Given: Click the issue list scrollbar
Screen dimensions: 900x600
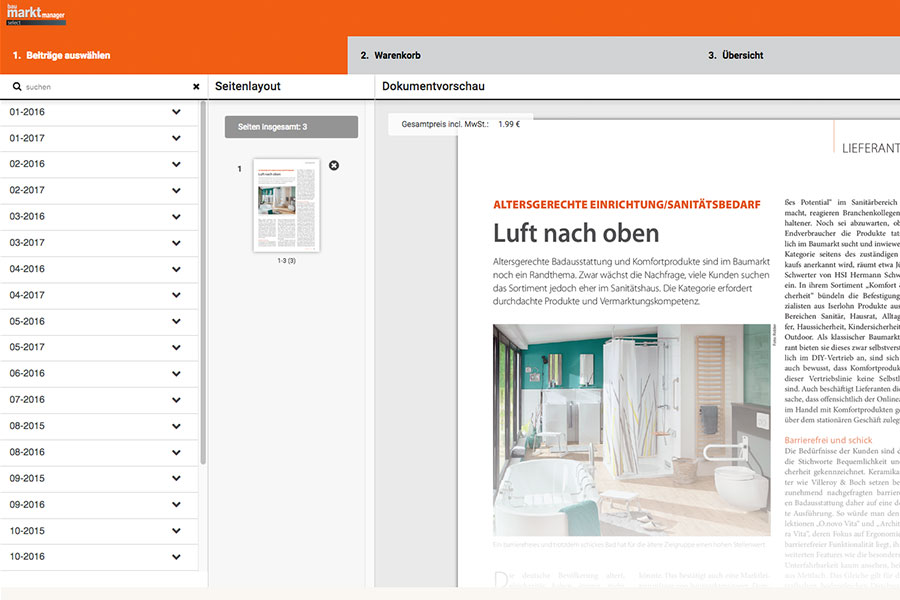Looking at the screenshot, I should pyautogui.click(x=203, y=282).
